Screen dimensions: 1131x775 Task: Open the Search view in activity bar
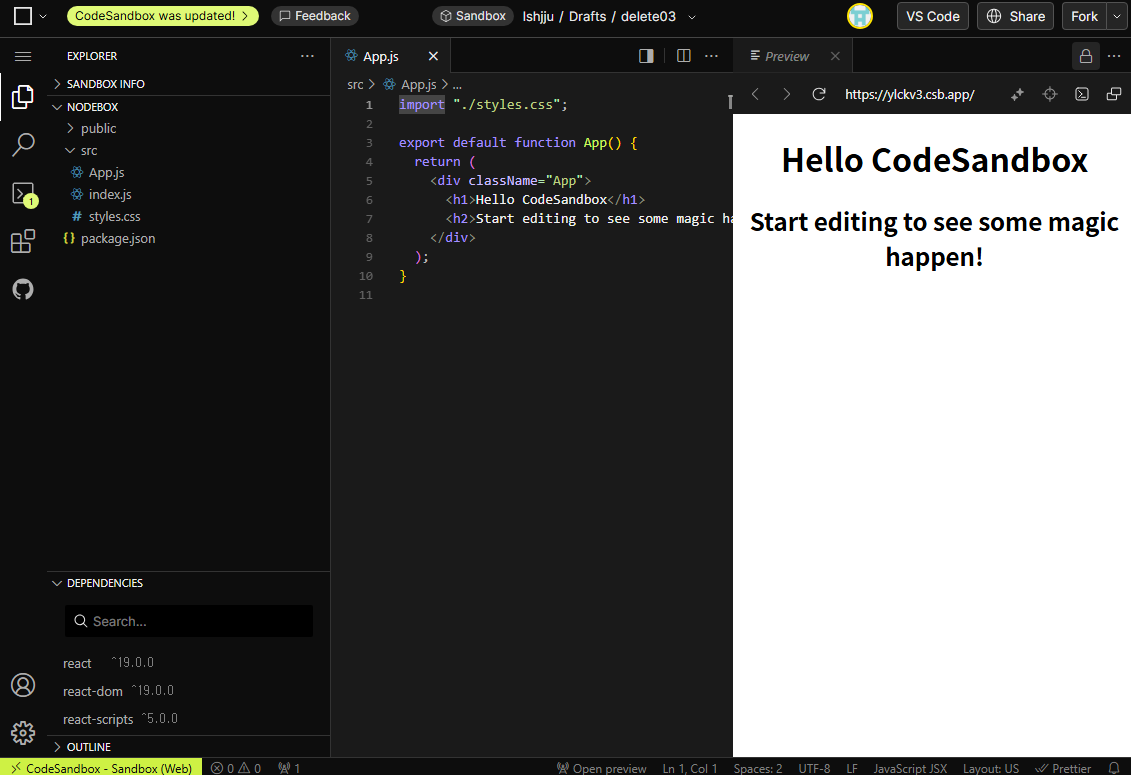point(22,144)
